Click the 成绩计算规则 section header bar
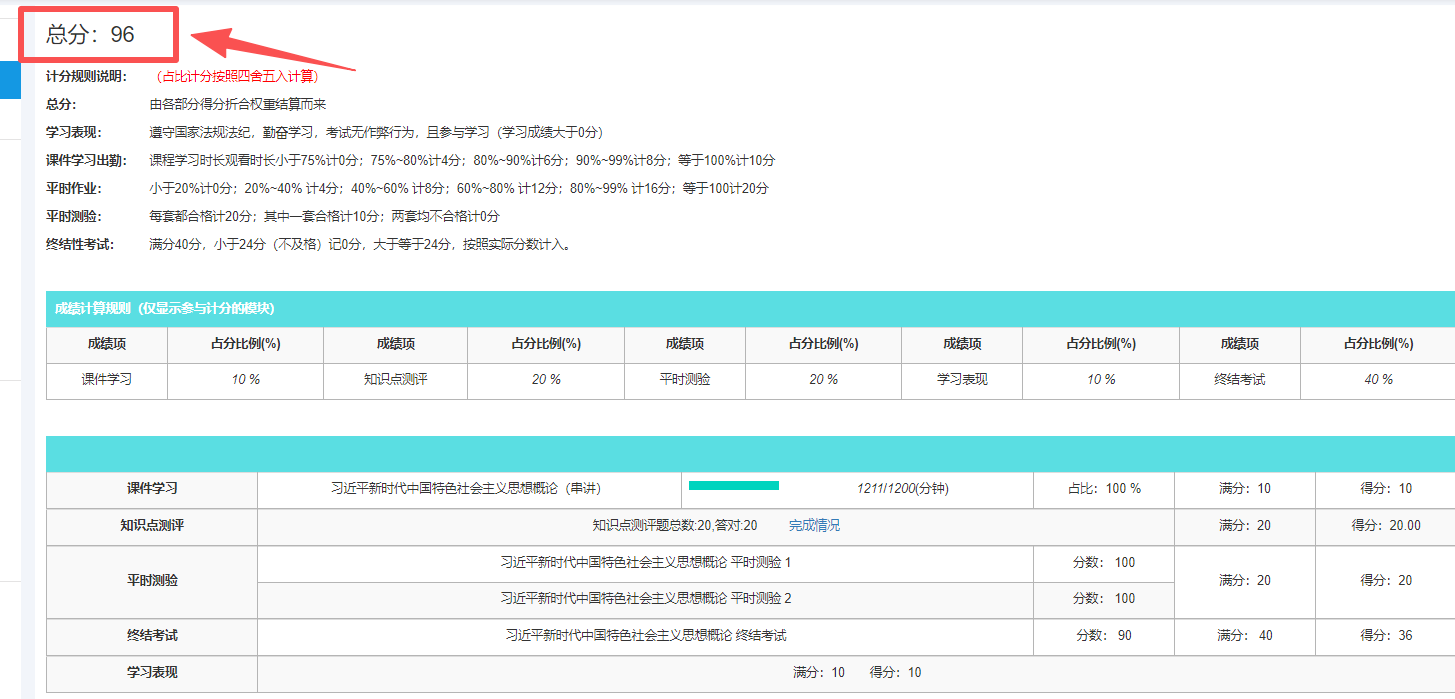The width and height of the screenshot is (1455, 699). point(750,308)
